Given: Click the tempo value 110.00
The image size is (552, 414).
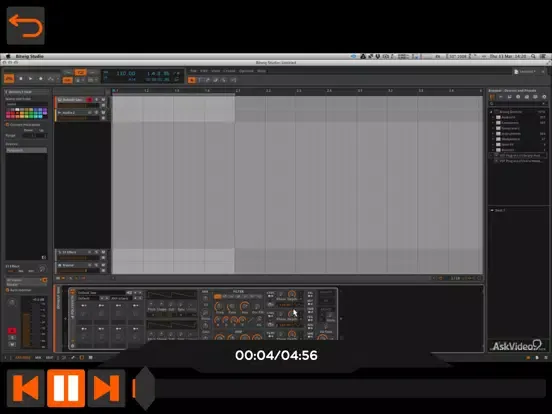Looking at the screenshot, I should click(x=126, y=74).
